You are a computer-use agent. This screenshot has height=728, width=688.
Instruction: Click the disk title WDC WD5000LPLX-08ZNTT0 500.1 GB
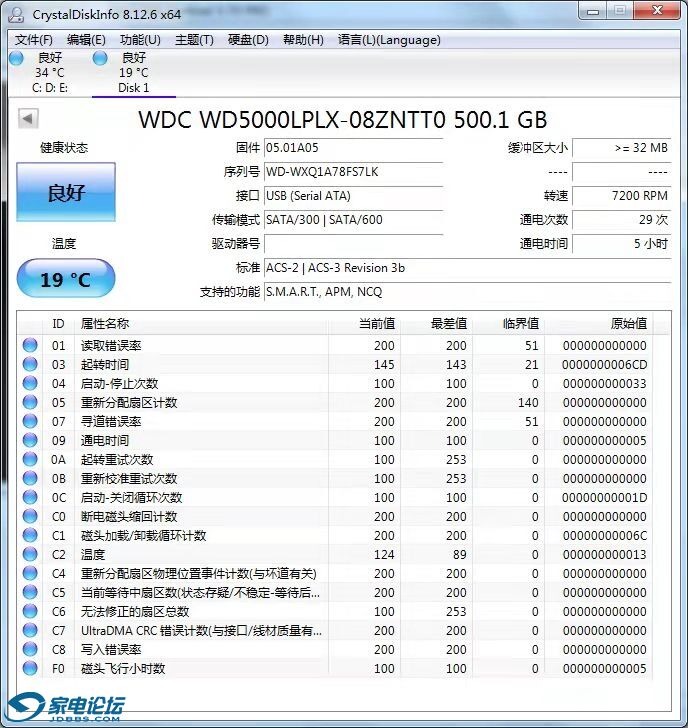(x=343, y=120)
